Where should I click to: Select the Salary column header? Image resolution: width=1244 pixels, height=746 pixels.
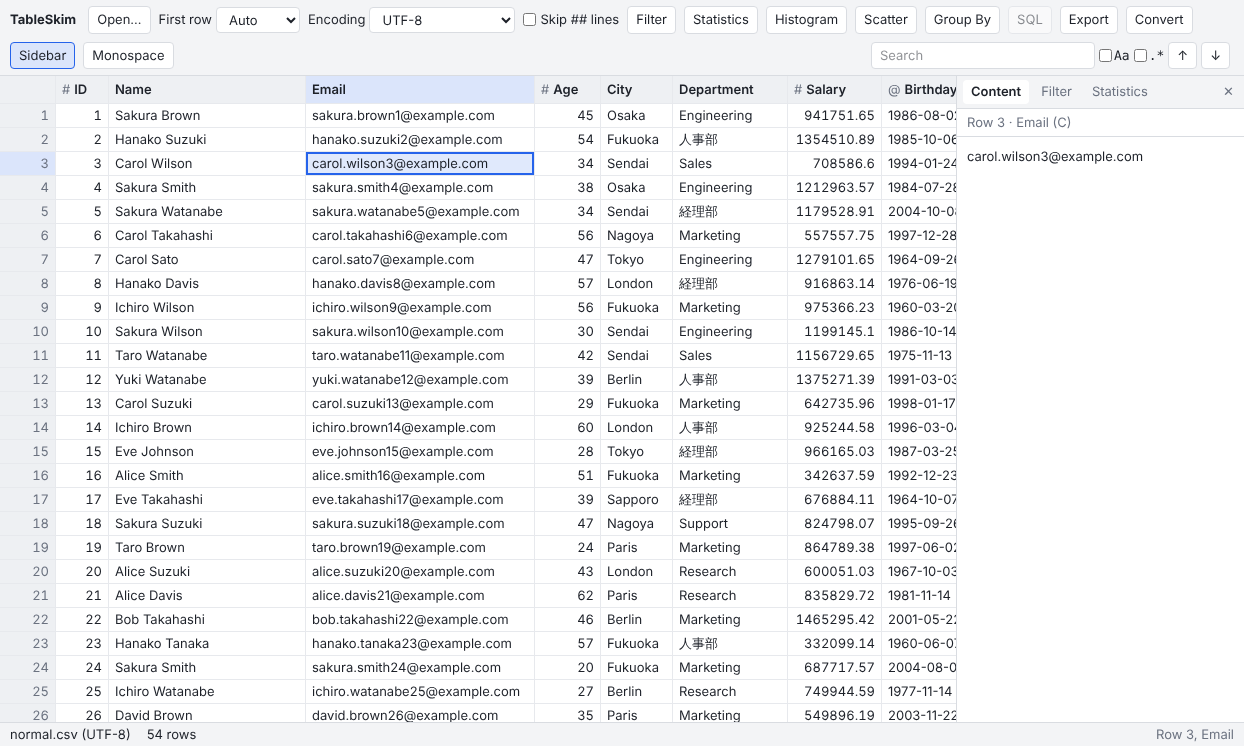pos(835,90)
